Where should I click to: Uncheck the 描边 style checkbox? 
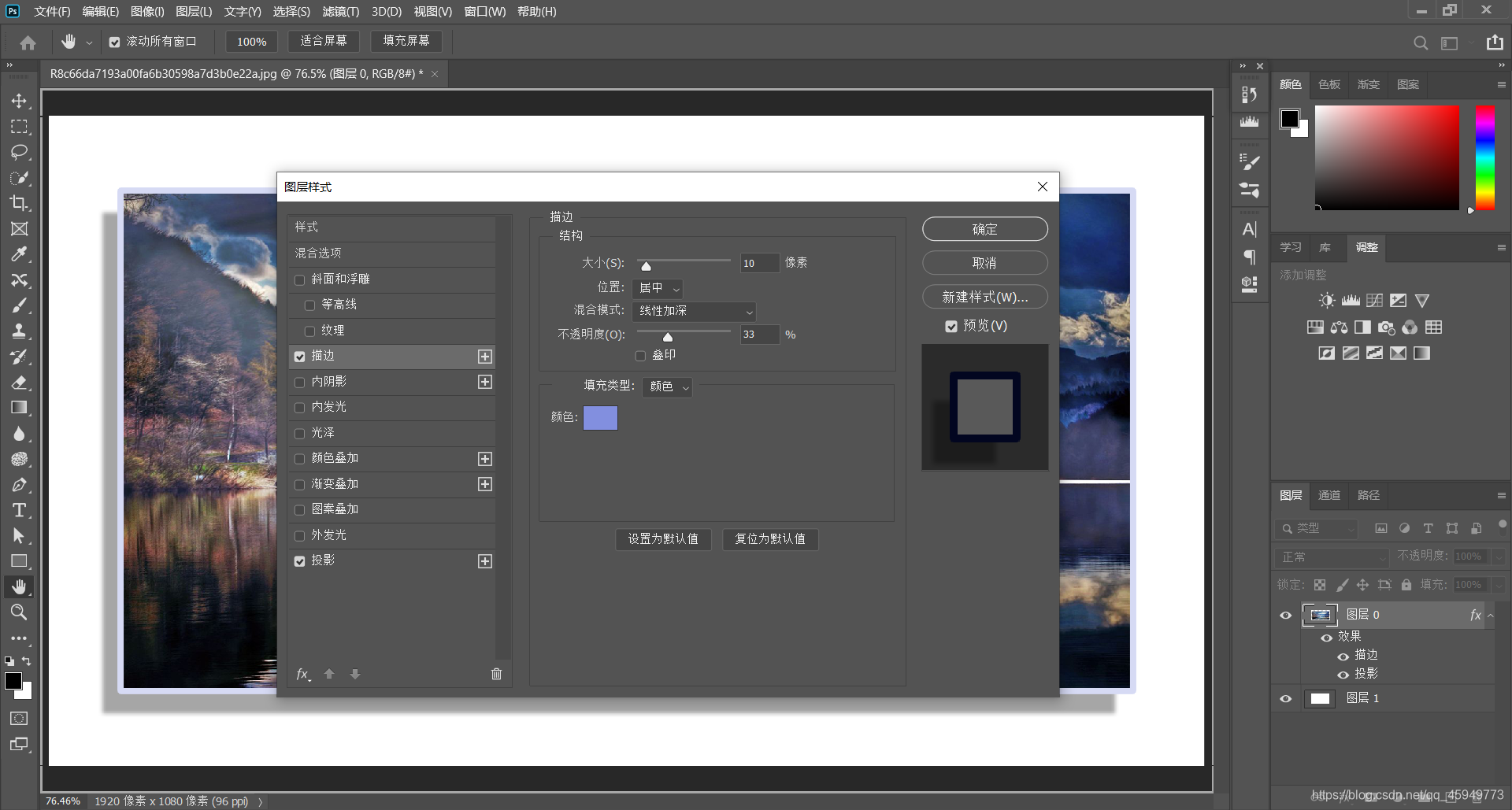[299, 357]
